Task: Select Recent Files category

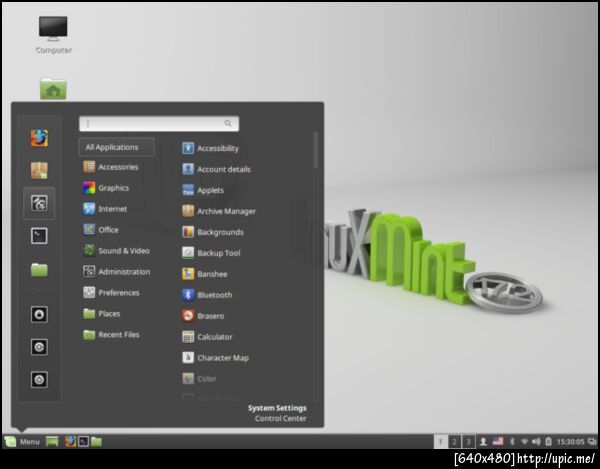Action: point(111,335)
